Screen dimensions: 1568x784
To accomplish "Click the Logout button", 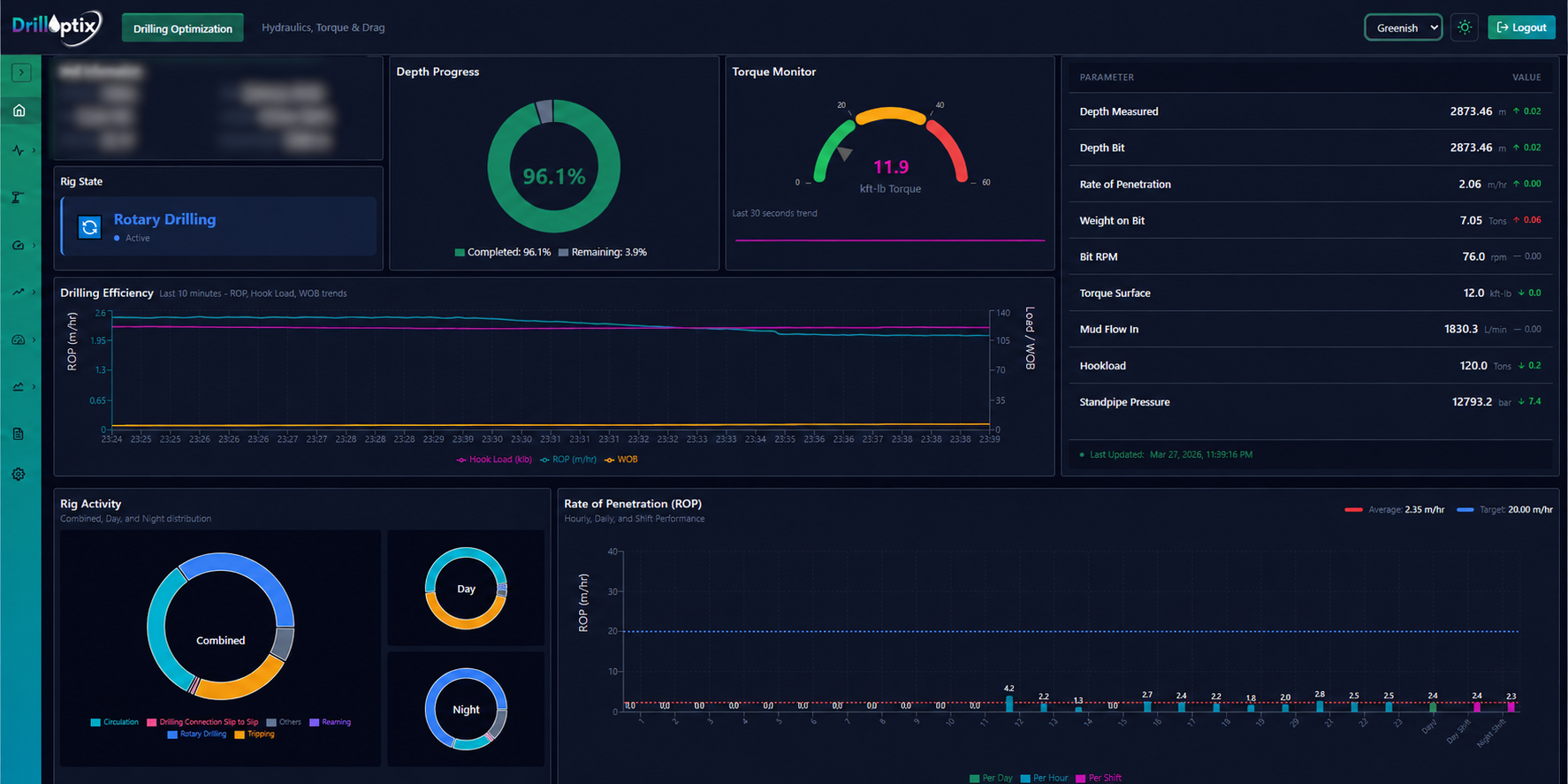I will click(x=1521, y=27).
